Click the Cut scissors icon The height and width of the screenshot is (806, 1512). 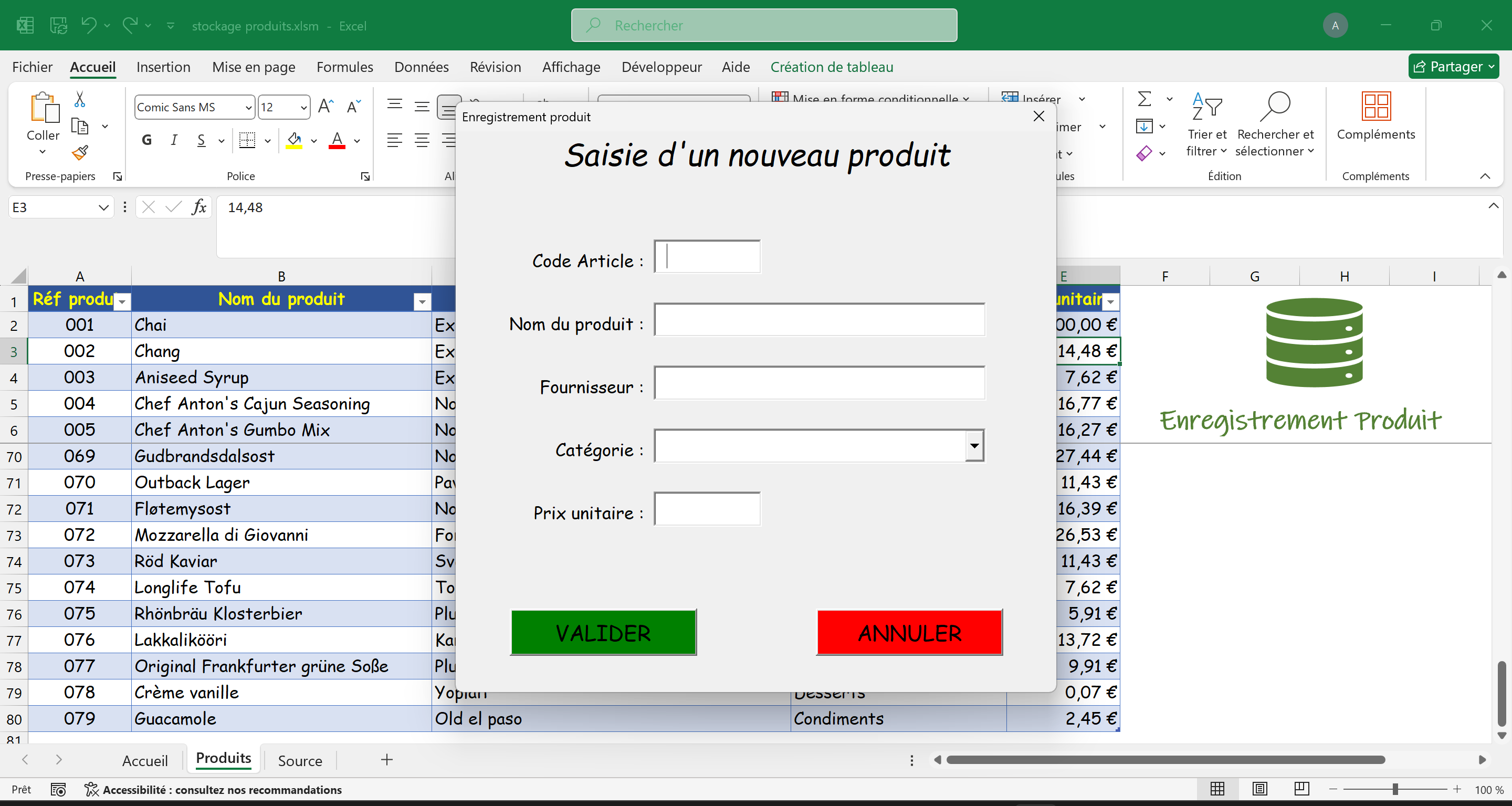pyautogui.click(x=80, y=99)
